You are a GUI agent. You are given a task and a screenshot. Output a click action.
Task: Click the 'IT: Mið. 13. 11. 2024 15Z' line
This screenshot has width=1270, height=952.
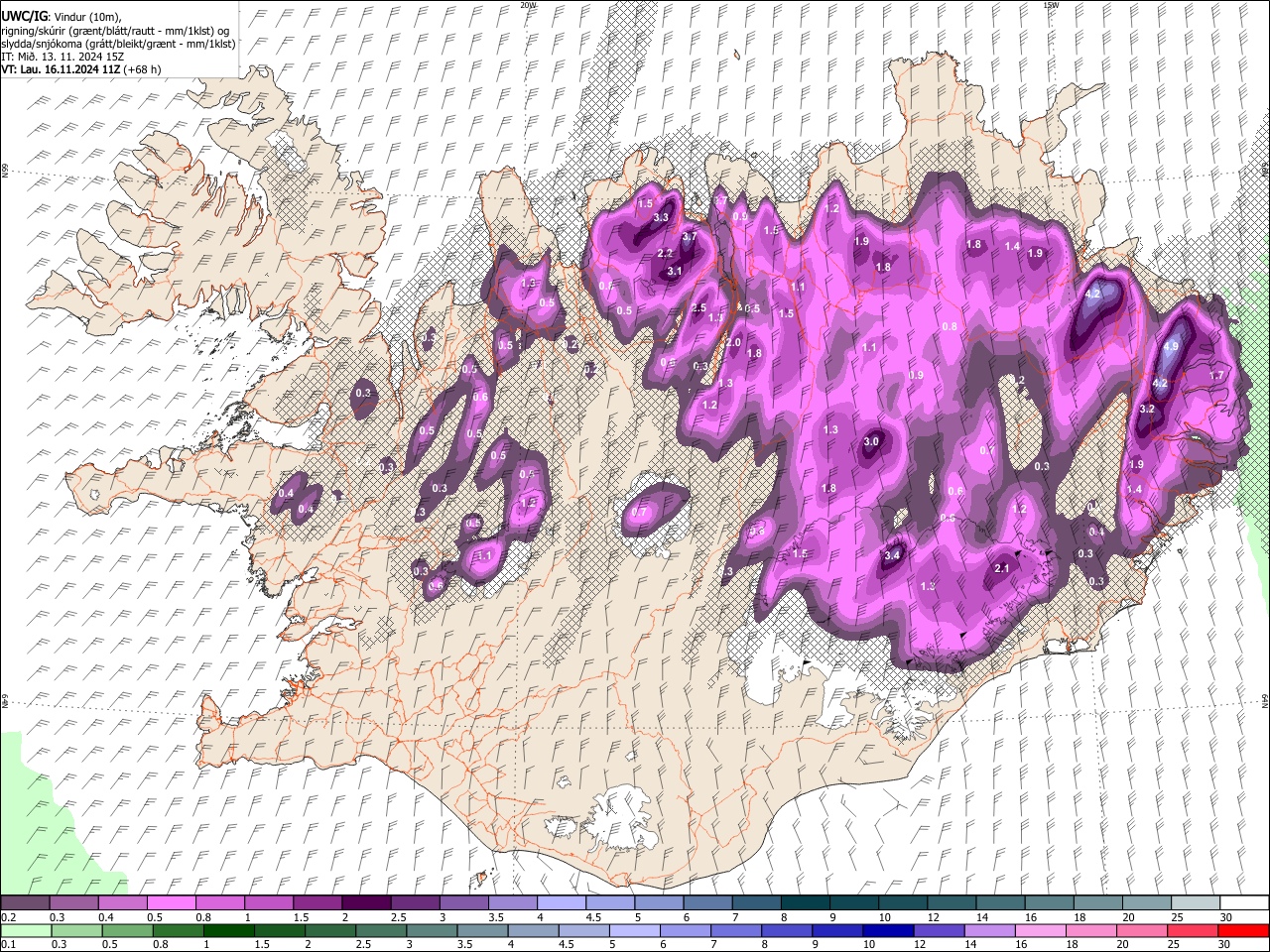63,57
